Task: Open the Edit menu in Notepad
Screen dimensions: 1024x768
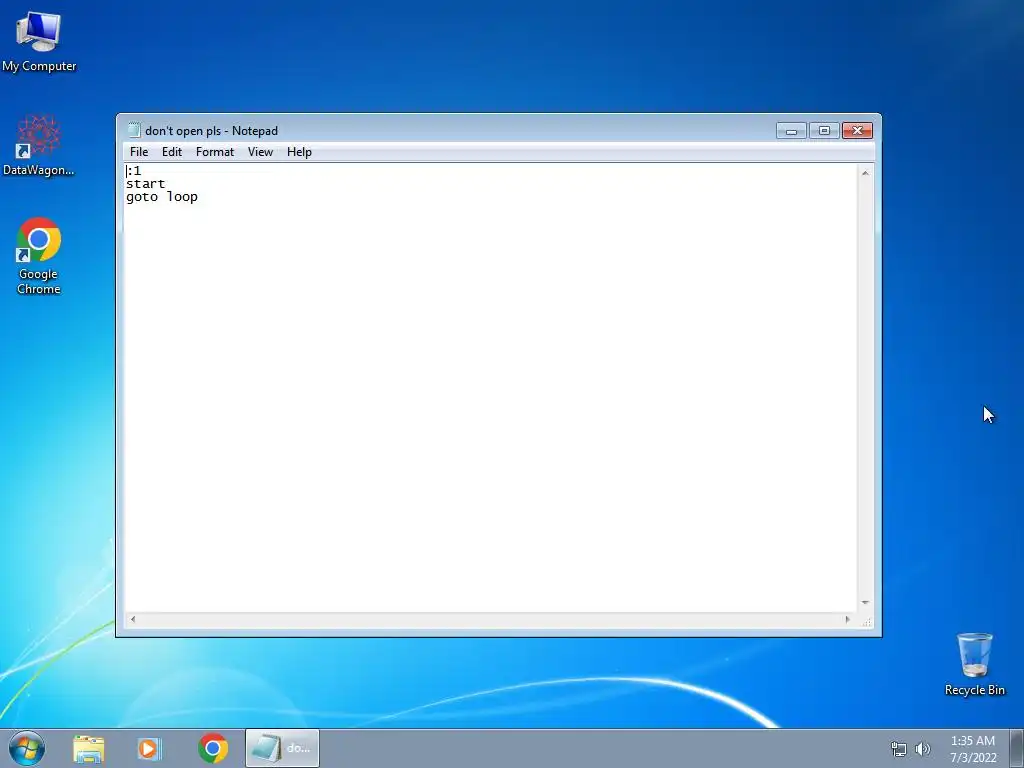Action: coord(172,152)
